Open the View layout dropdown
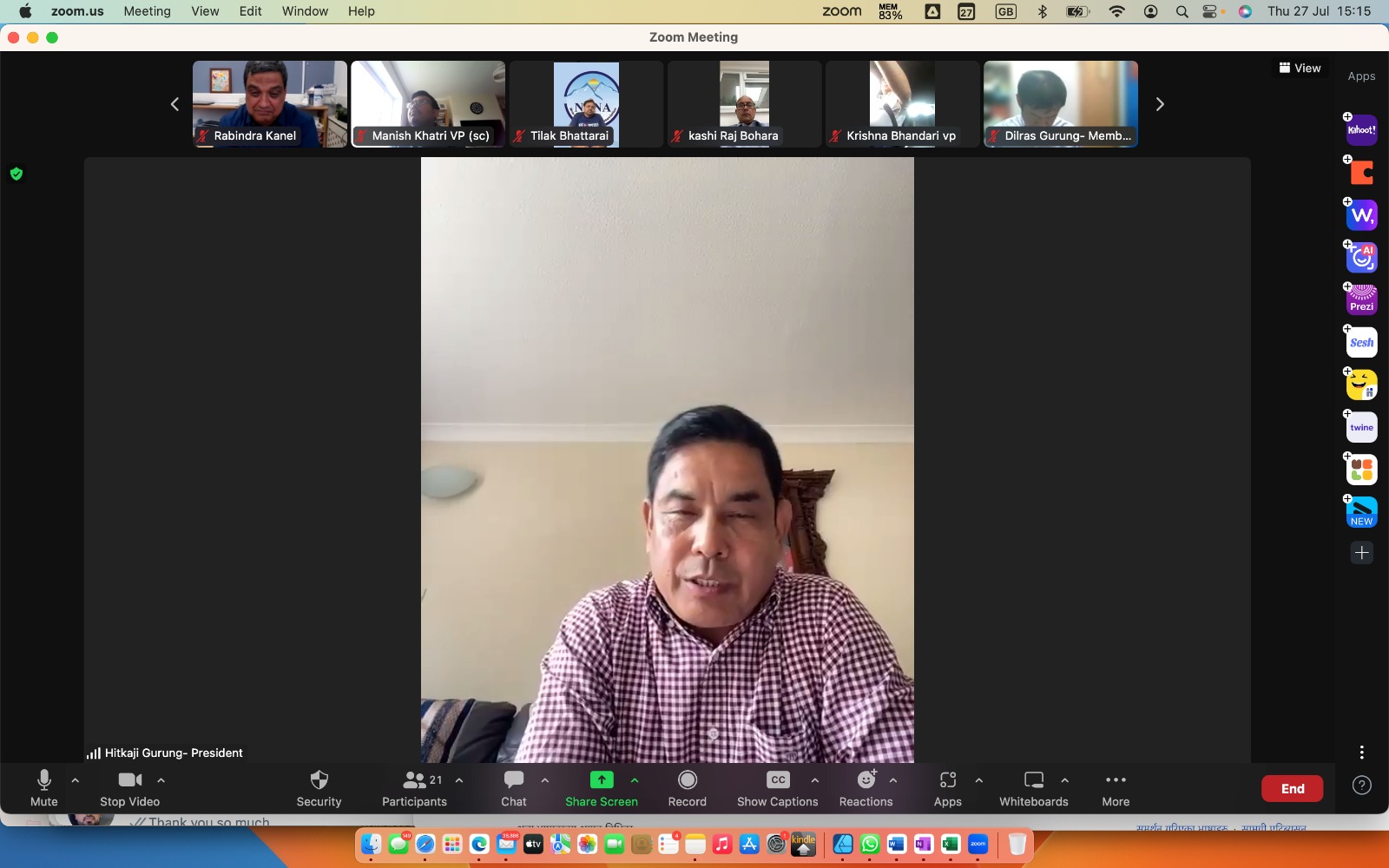 [x=1300, y=68]
